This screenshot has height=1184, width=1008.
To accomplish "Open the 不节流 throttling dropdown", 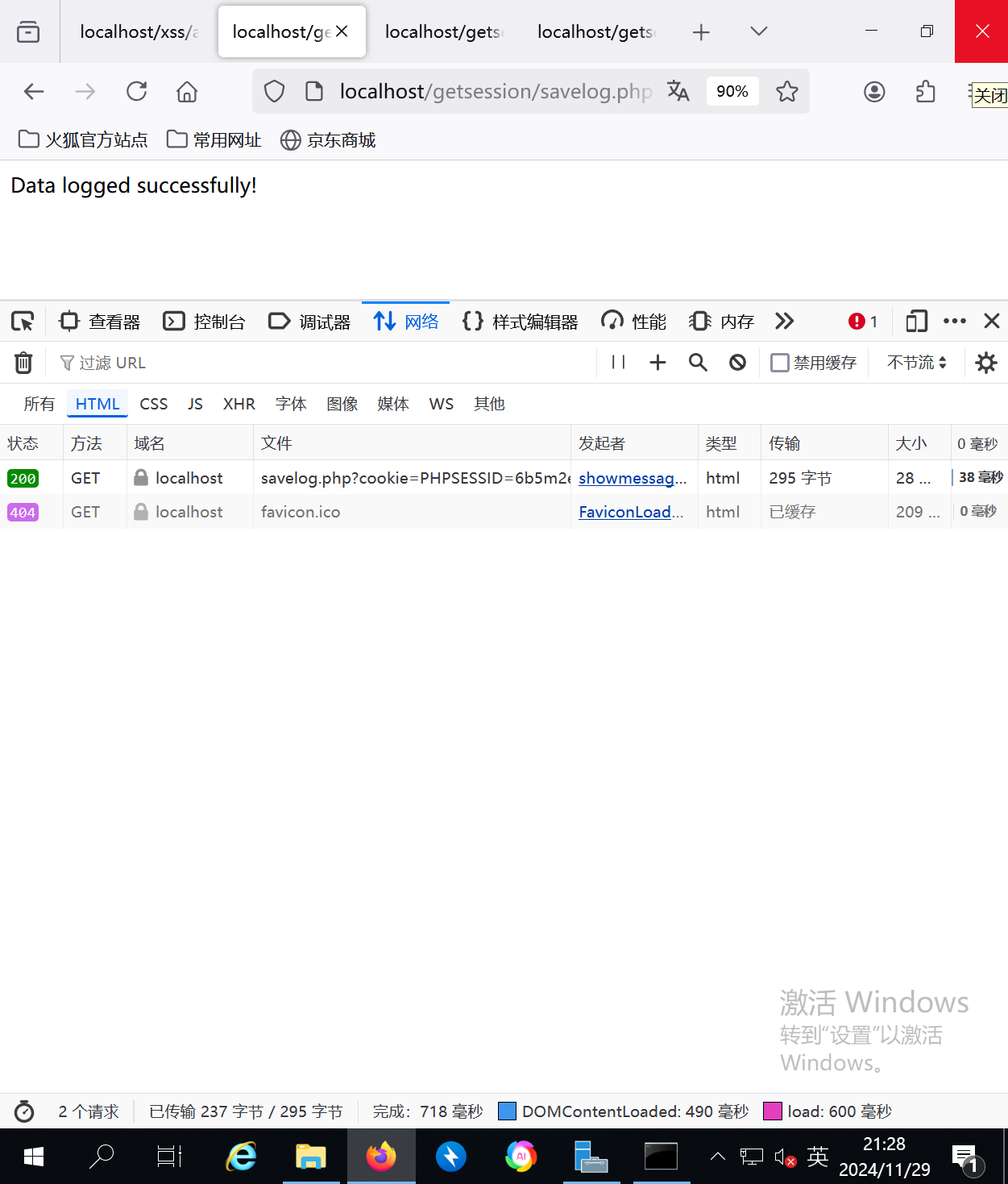I will [916, 363].
